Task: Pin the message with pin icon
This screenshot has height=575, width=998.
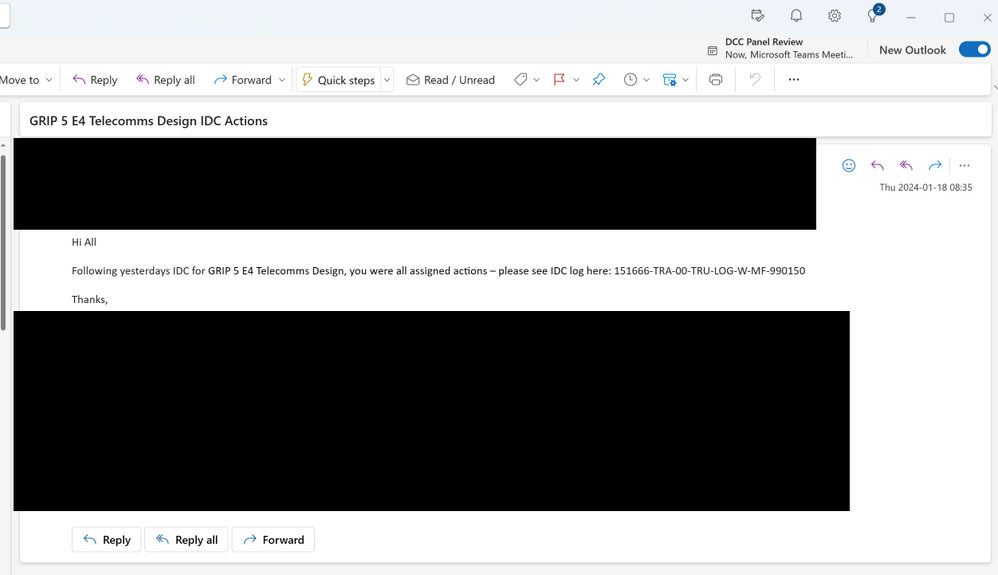Action: point(599,80)
